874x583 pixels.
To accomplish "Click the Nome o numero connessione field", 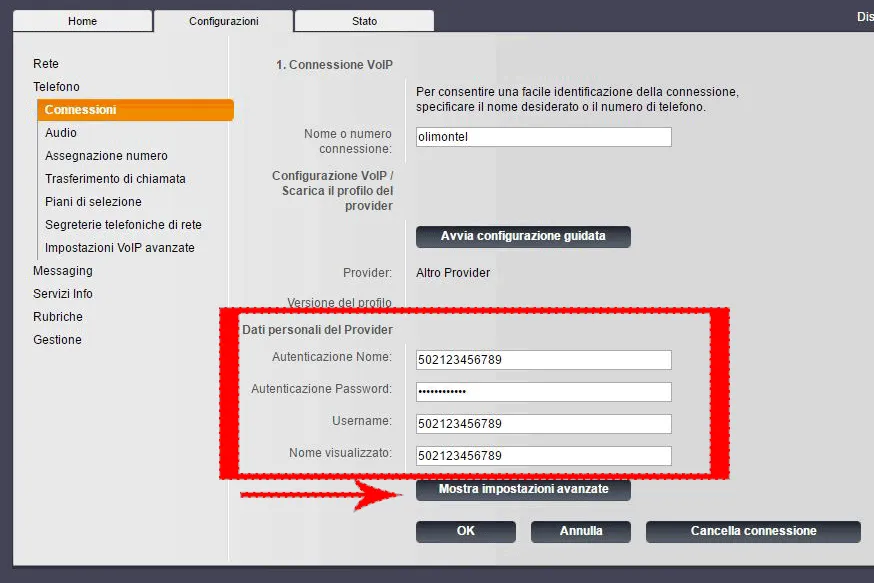I will 543,138.
